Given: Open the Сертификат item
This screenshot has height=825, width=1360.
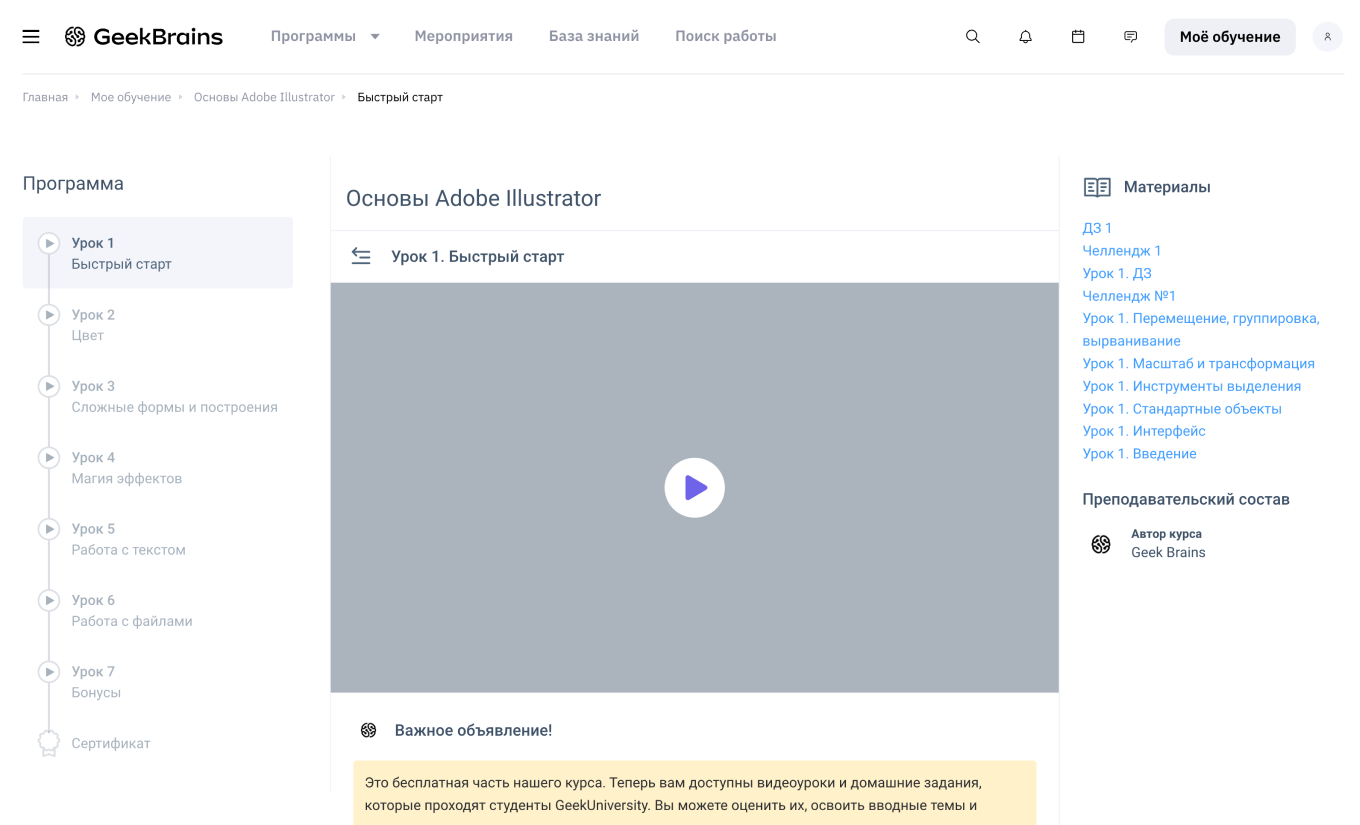Looking at the screenshot, I should (x=111, y=744).
